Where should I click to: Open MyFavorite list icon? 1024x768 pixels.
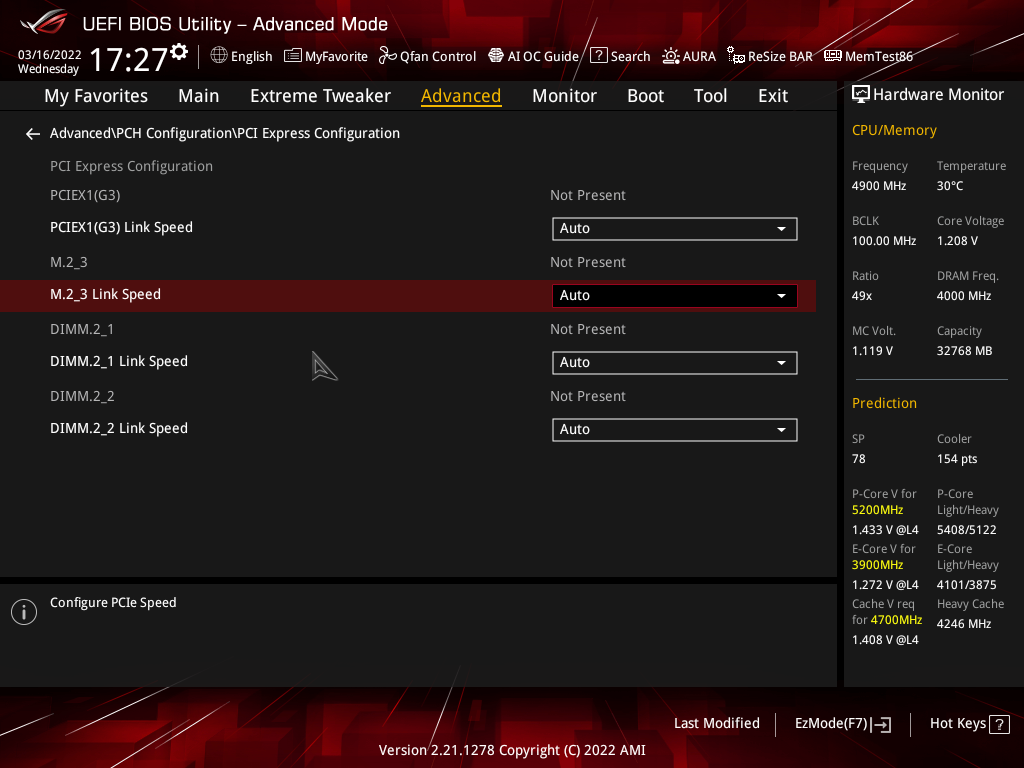(293, 56)
